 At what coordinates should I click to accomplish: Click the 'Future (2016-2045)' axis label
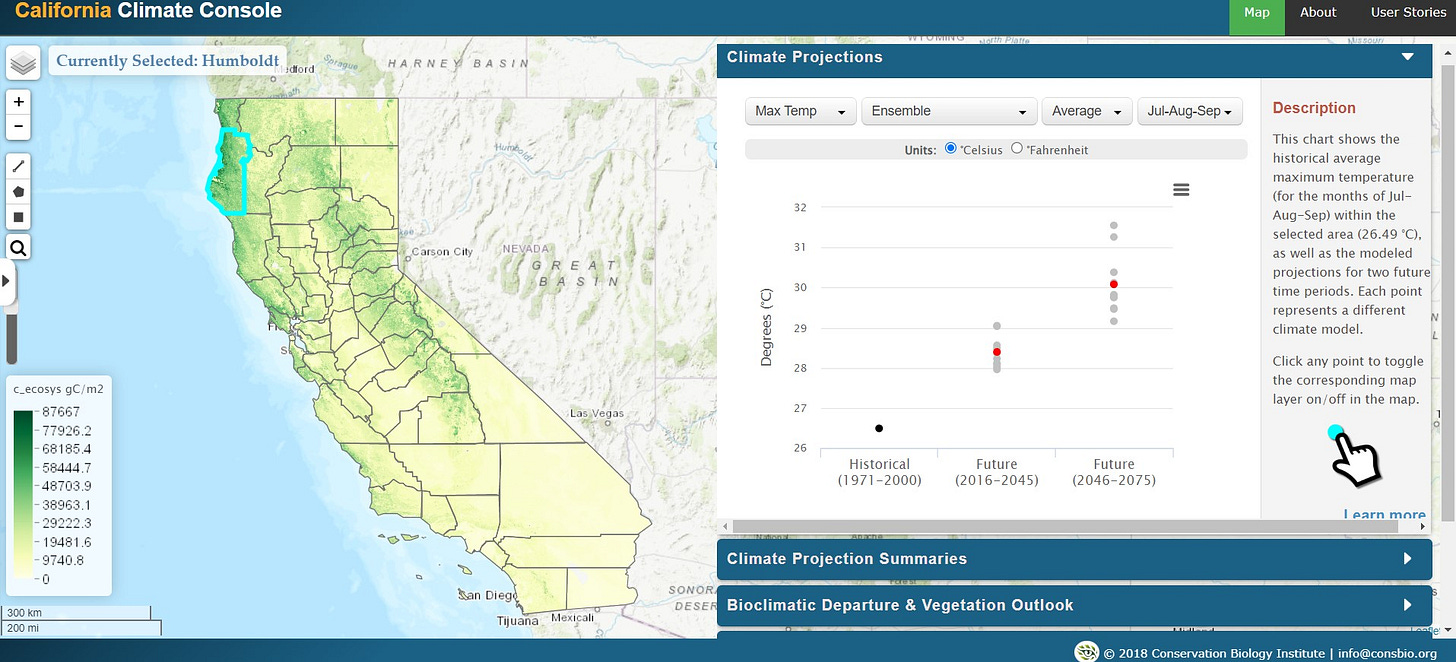[x=996, y=472]
